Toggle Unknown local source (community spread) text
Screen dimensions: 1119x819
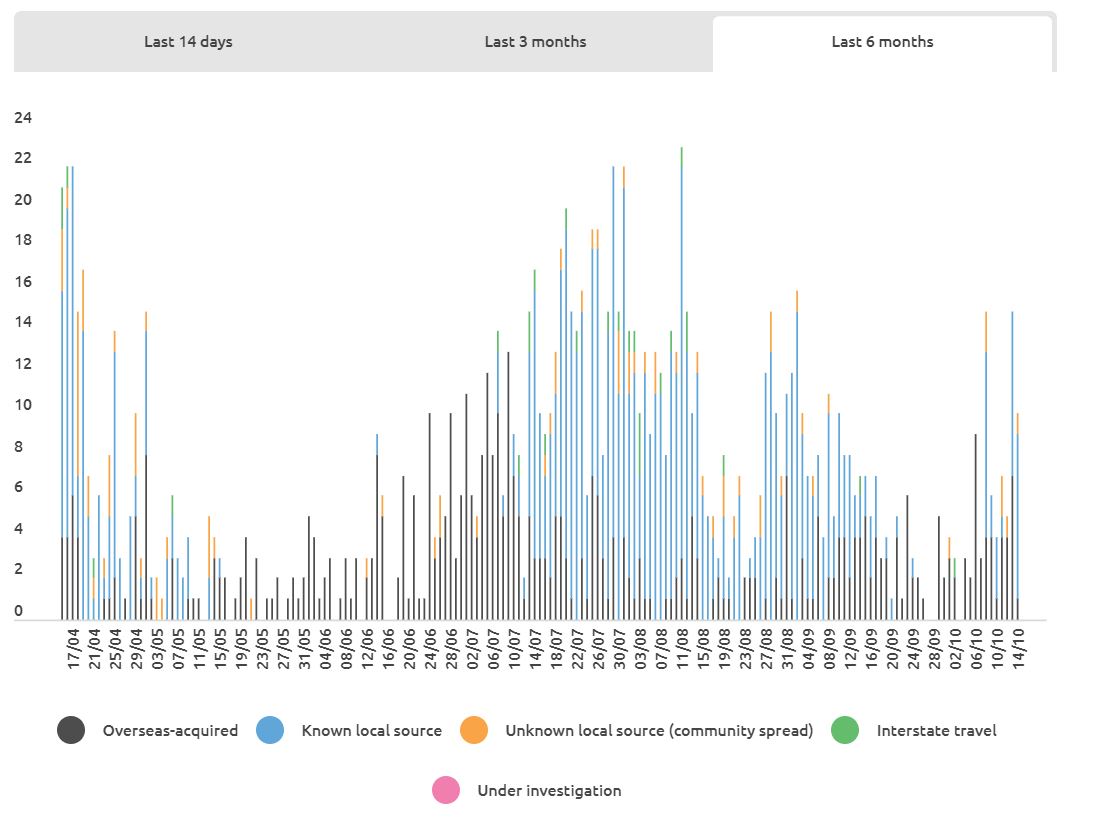coord(659,731)
